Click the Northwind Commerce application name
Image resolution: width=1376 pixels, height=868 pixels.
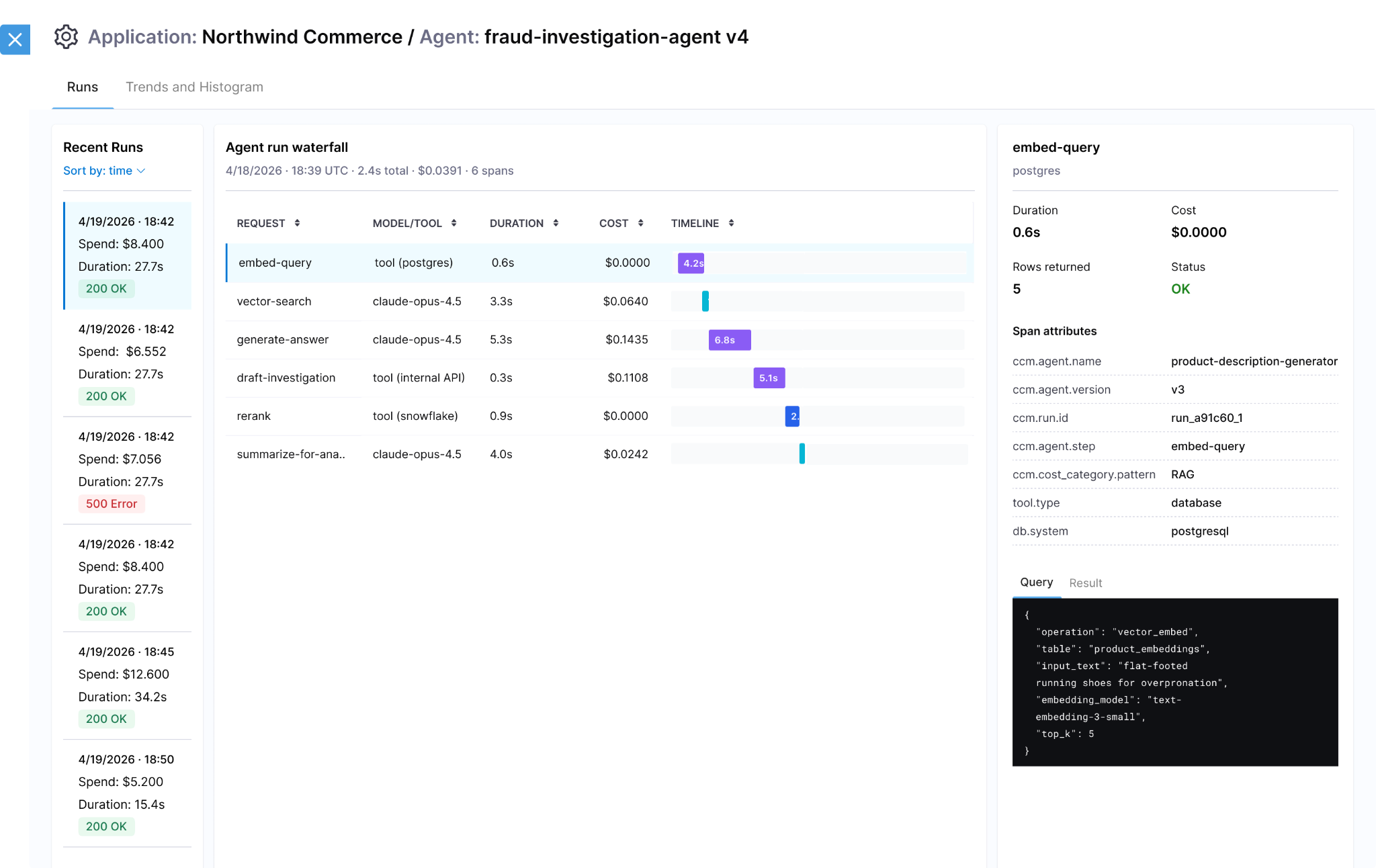[x=302, y=37]
